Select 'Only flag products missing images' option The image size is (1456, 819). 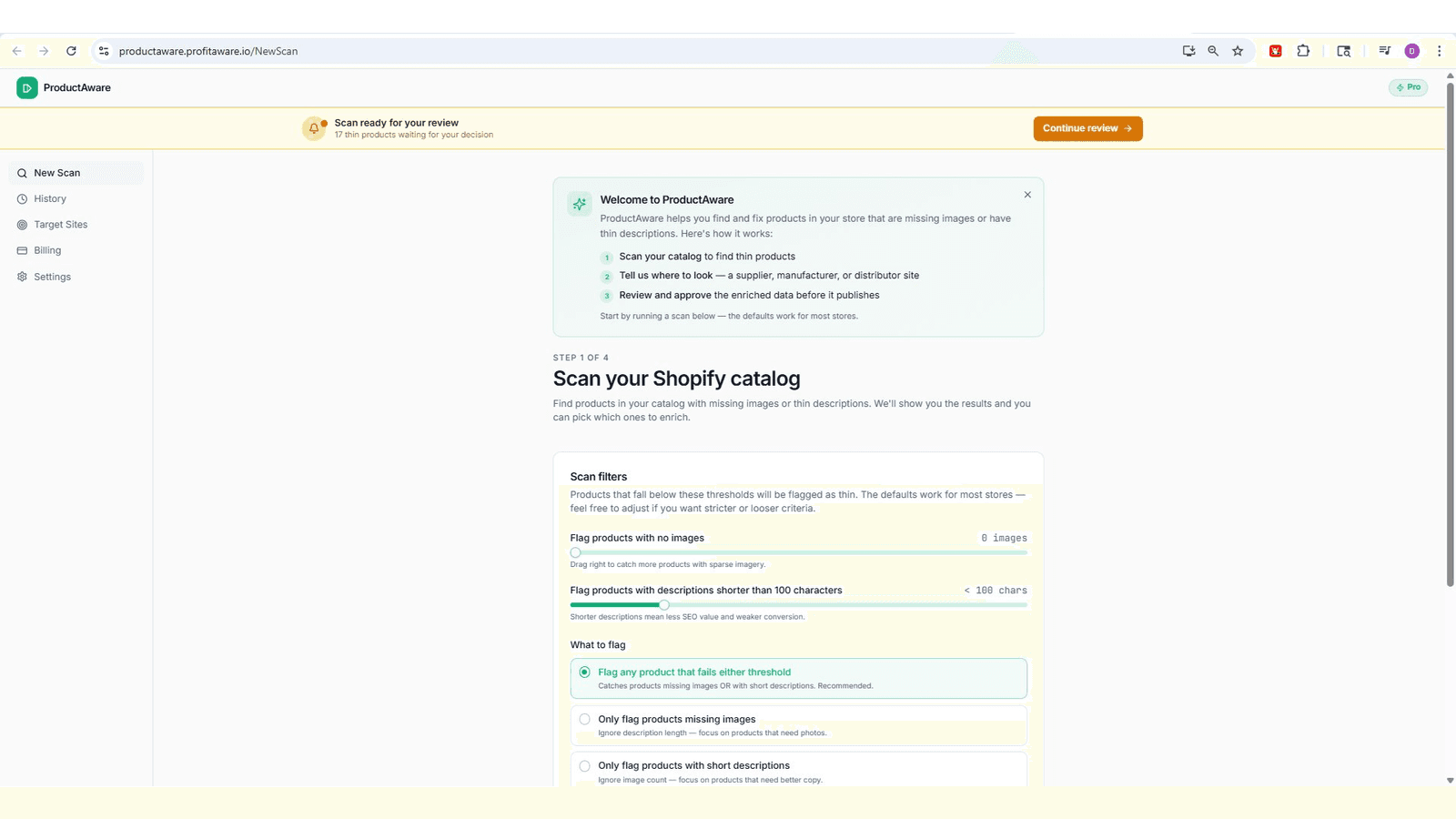tap(798, 725)
